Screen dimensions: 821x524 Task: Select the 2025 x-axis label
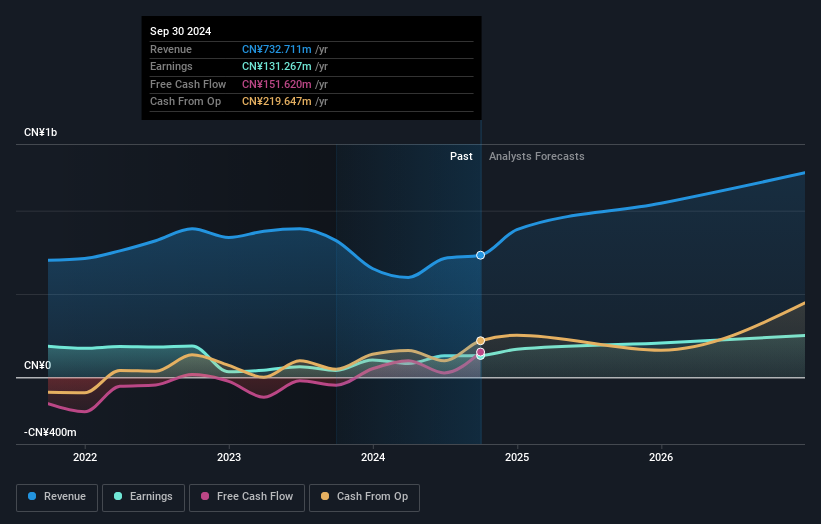pyautogui.click(x=517, y=457)
